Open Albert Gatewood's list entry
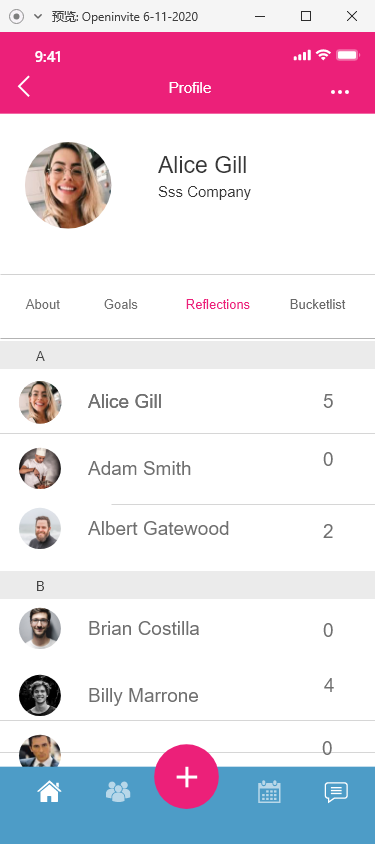The image size is (375, 844). [x=187, y=529]
